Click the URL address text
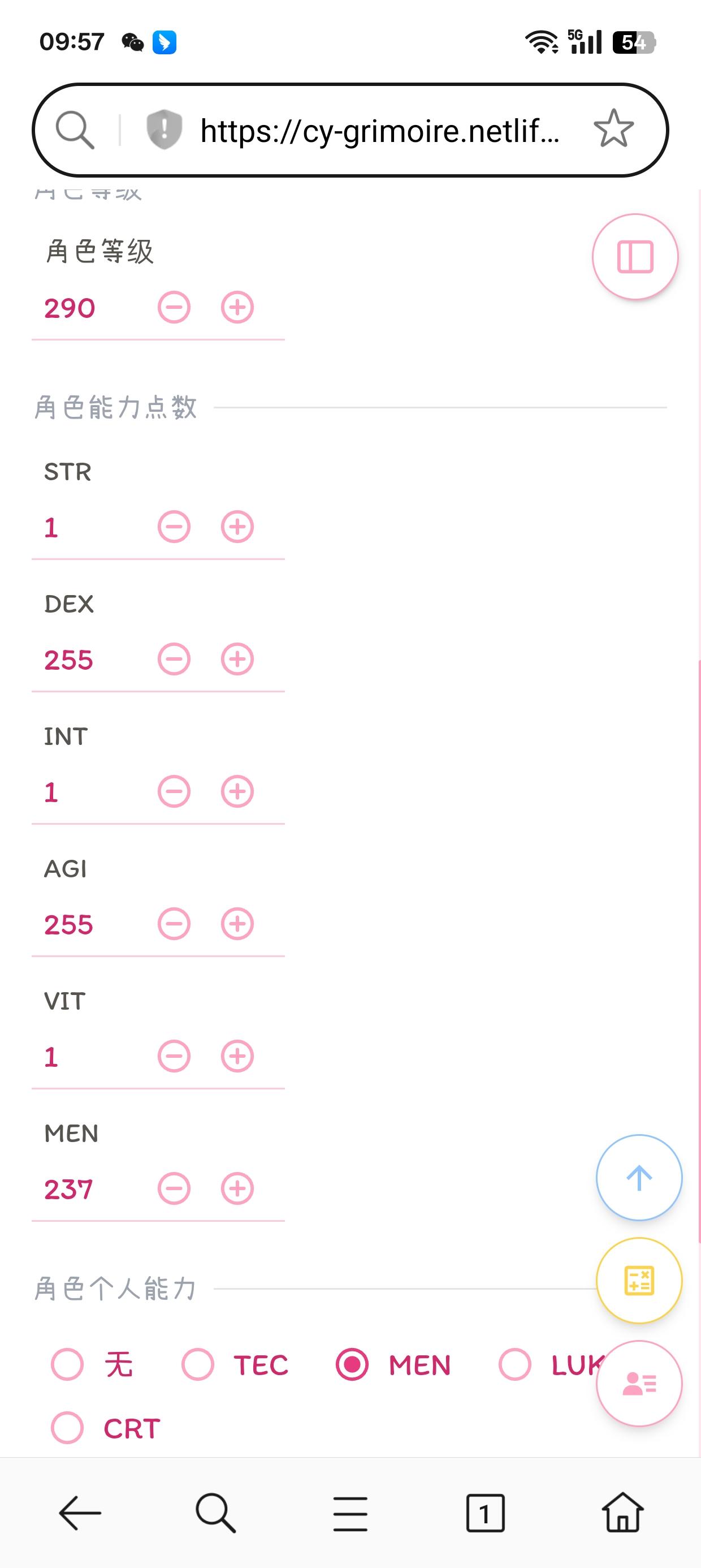This screenshot has height=1568, width=701. point(380,131)
